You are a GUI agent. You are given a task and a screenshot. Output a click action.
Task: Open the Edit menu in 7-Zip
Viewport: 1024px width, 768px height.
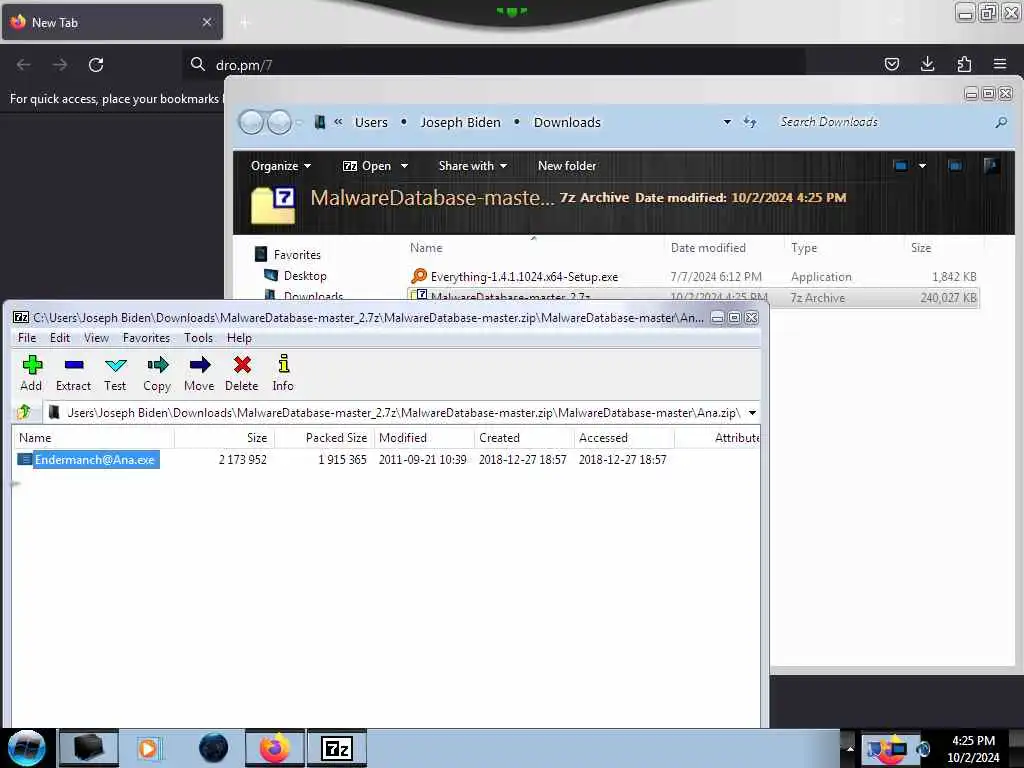coord(59,338)
